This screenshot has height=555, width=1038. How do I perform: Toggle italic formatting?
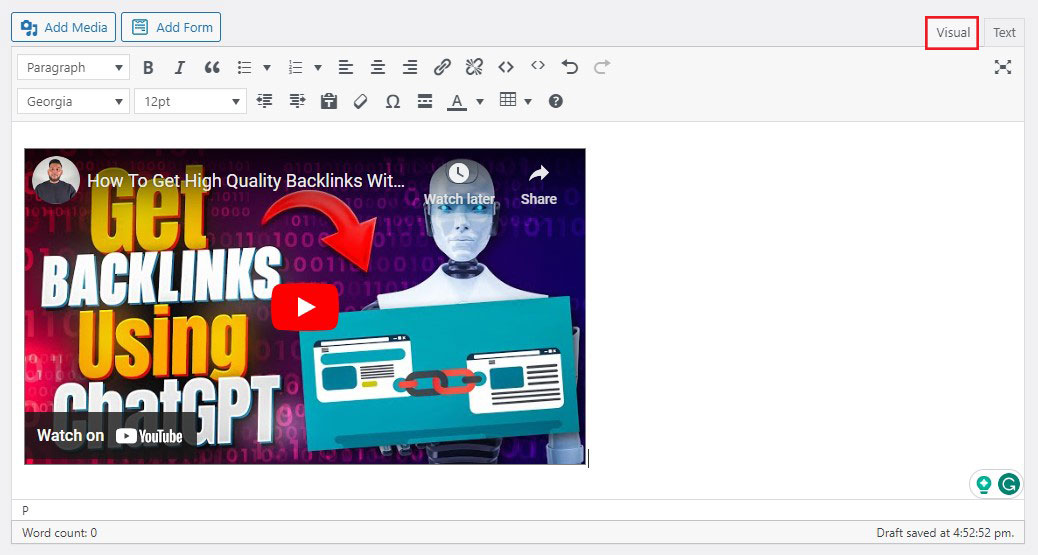tap(179, 68)
